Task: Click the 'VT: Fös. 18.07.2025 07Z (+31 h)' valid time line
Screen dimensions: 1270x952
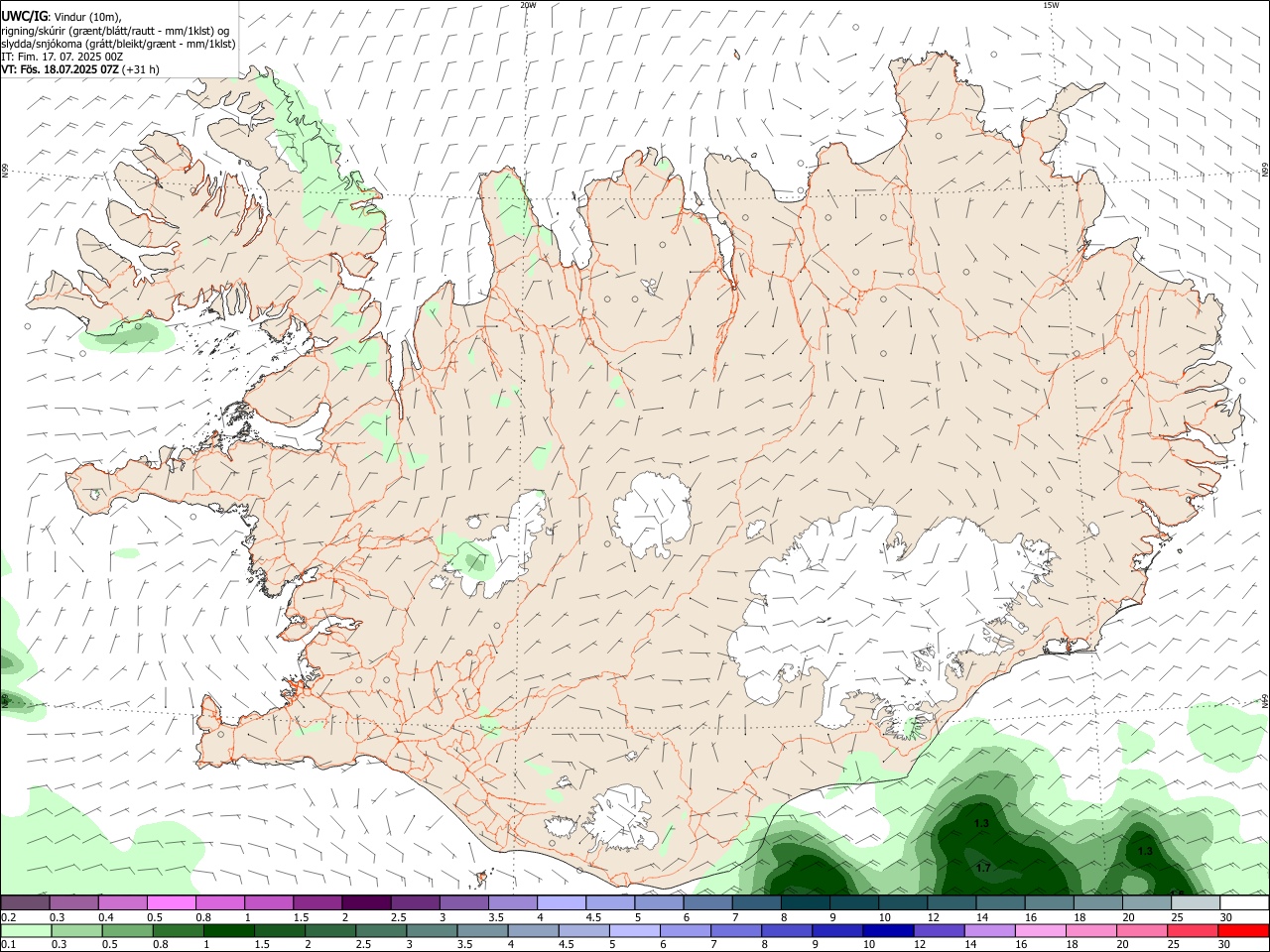Action: [x=80, y=69]
